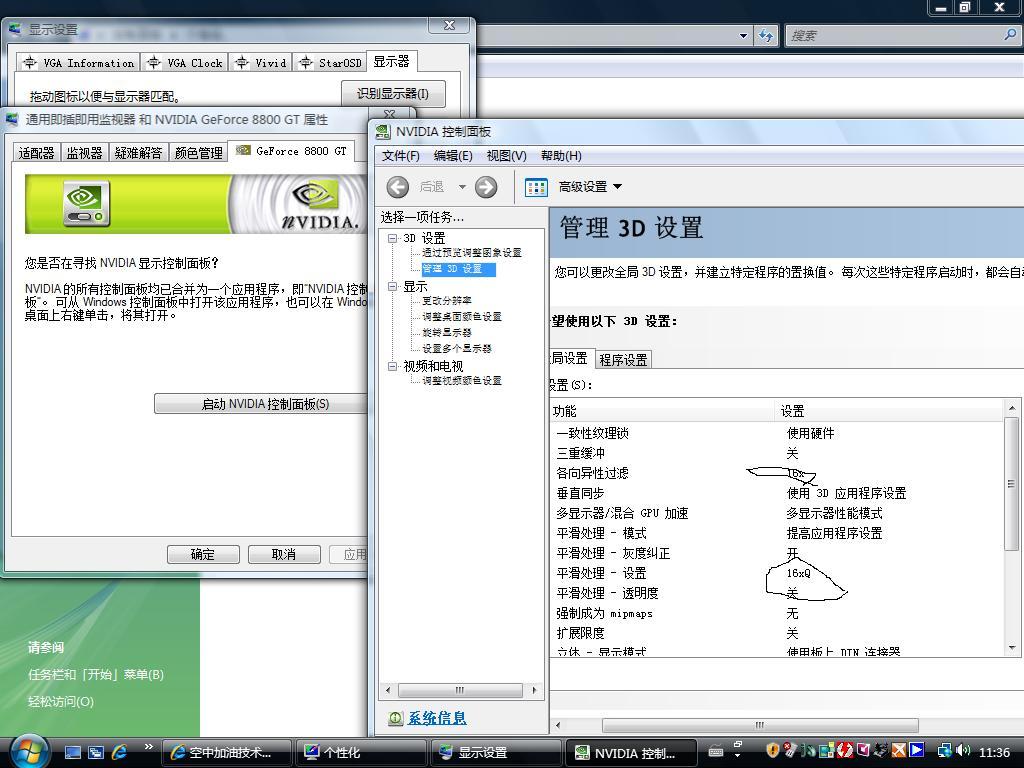Select the 垂直同步 setting row

point(777,494)
